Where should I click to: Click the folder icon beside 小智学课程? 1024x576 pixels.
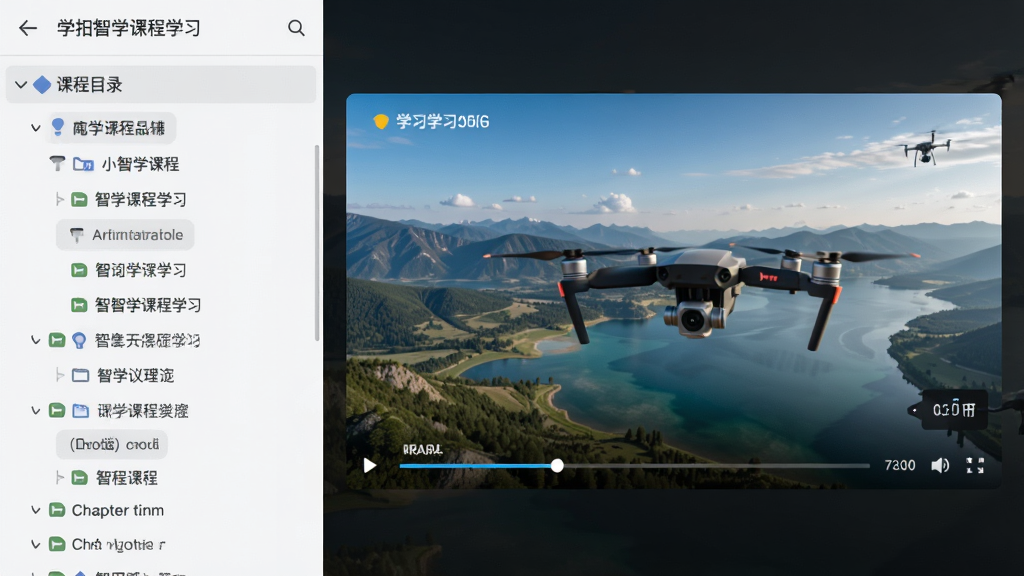(x=83, y=164)
